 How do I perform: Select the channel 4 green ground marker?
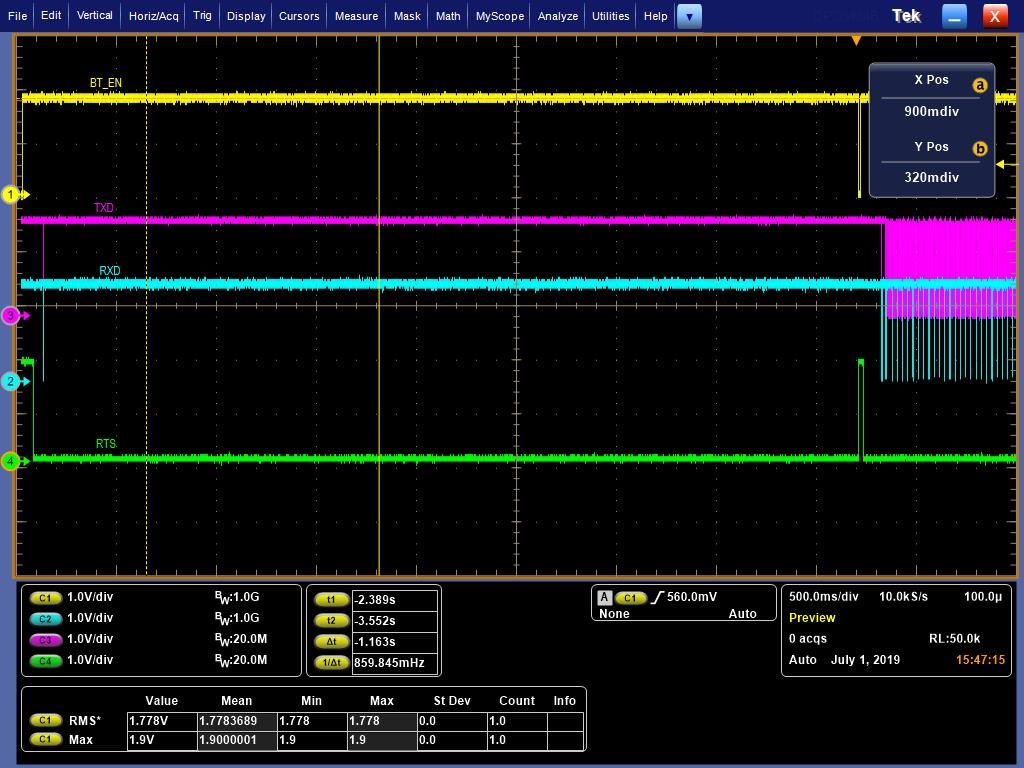12,461
